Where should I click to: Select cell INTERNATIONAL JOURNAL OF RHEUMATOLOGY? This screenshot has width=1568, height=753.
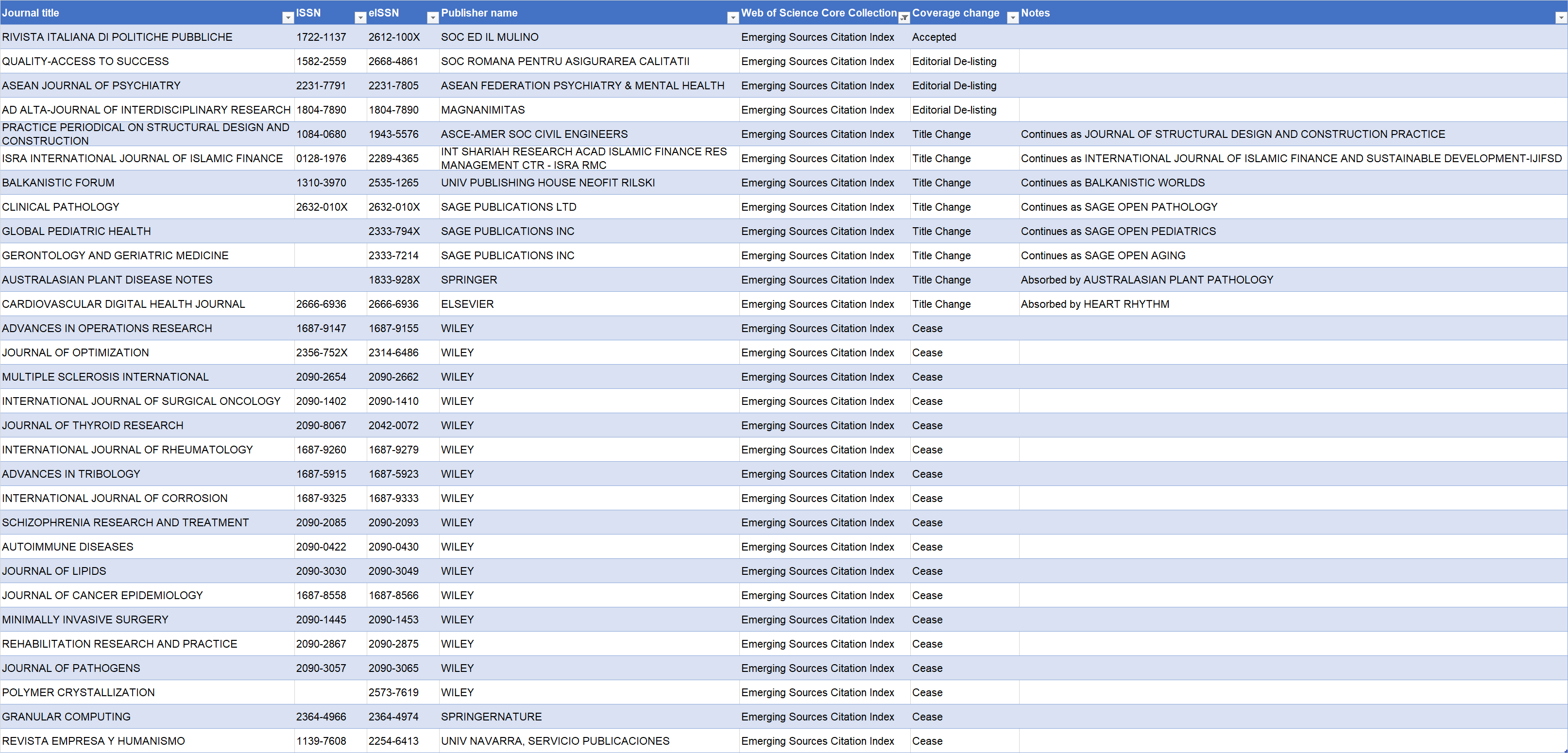coord(147,450)
